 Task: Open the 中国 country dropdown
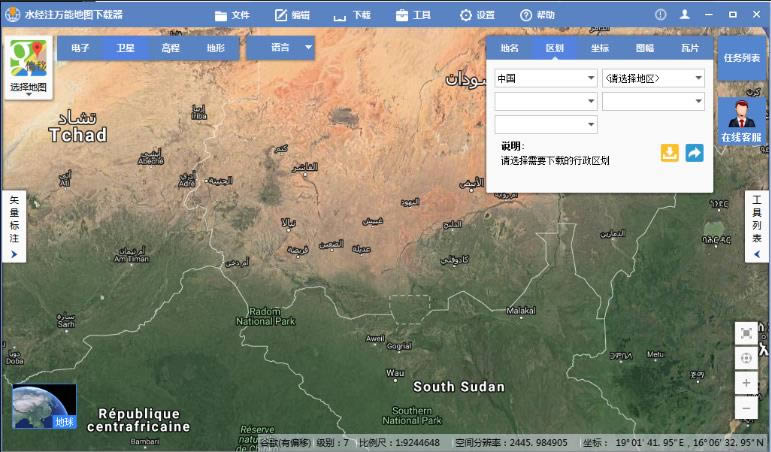point(545,78)
